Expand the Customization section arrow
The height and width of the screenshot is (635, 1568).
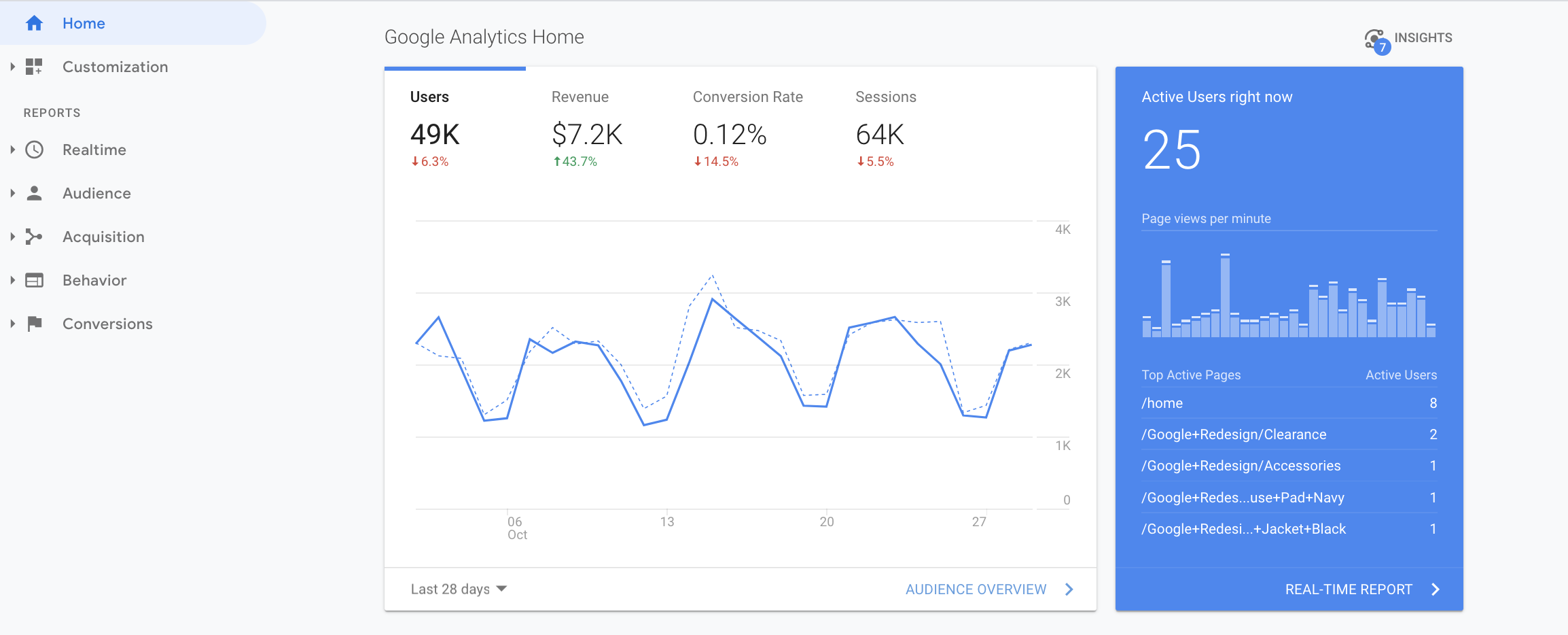point(12,67)
